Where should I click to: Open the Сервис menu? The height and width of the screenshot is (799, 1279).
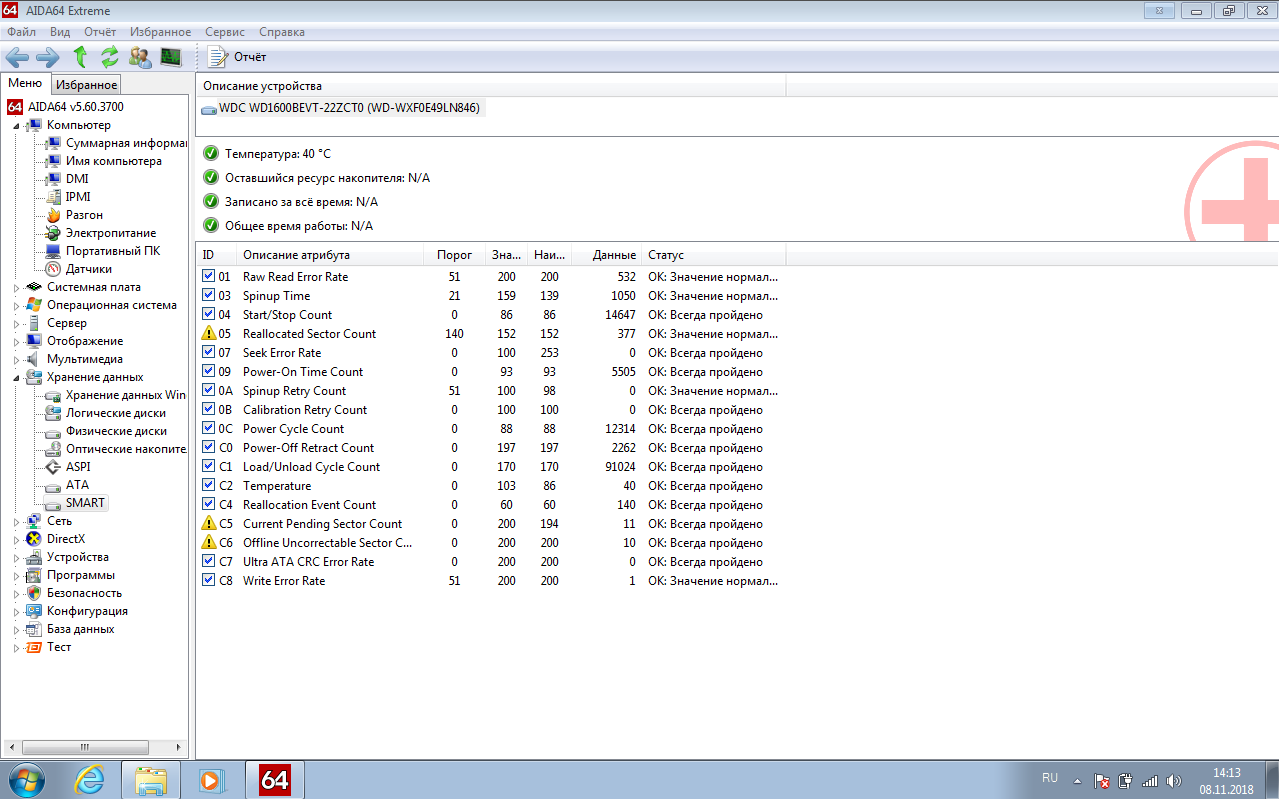pos(225,32)
